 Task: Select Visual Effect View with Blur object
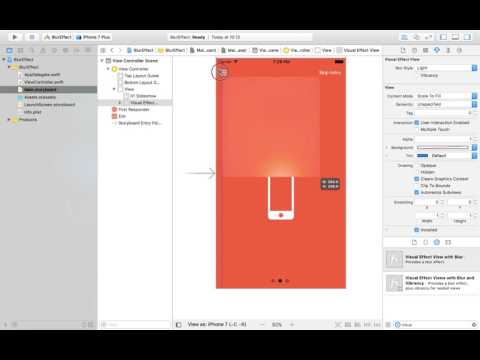point(431,259)
